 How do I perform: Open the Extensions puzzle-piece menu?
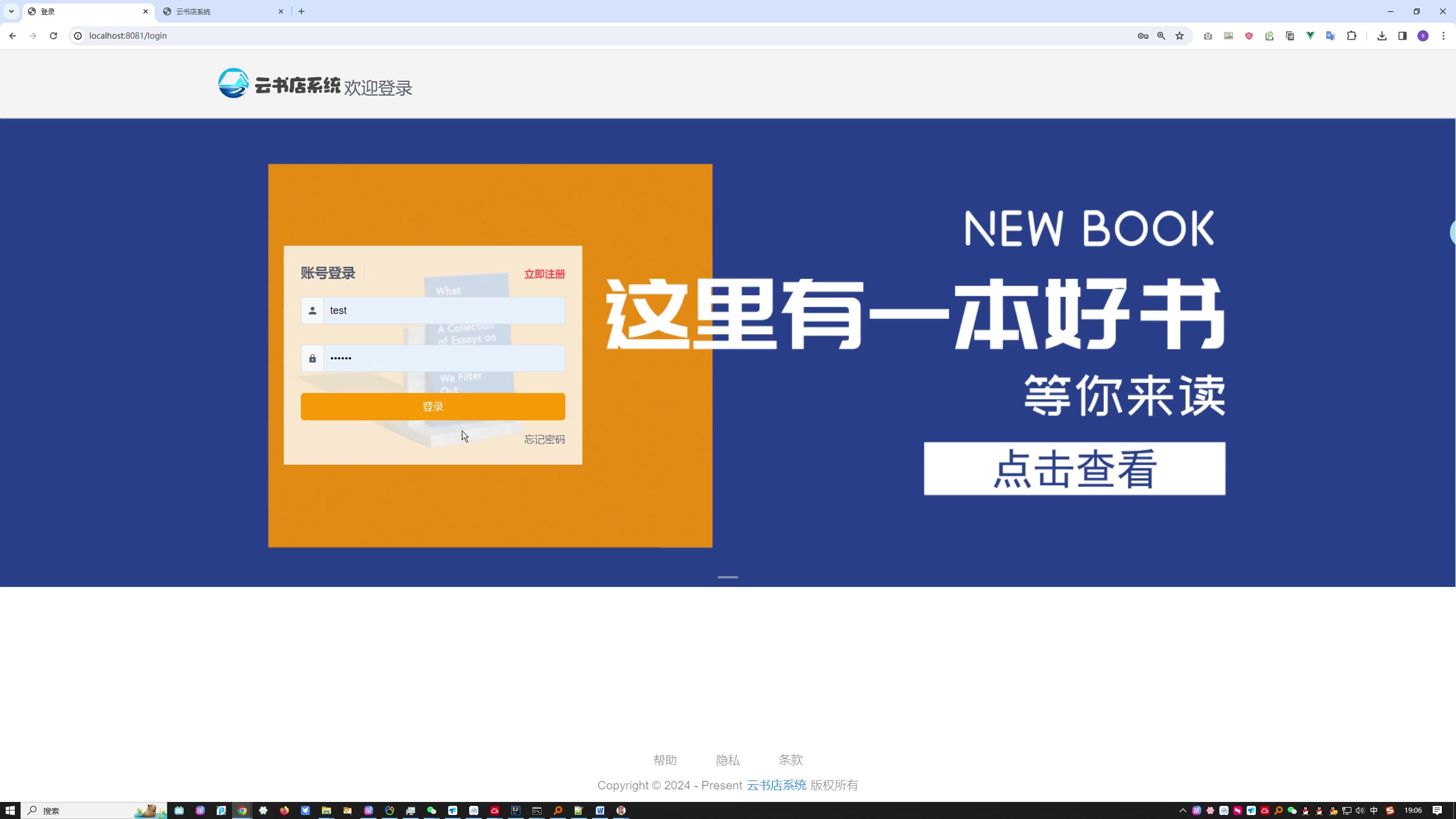pos(1352,36)
